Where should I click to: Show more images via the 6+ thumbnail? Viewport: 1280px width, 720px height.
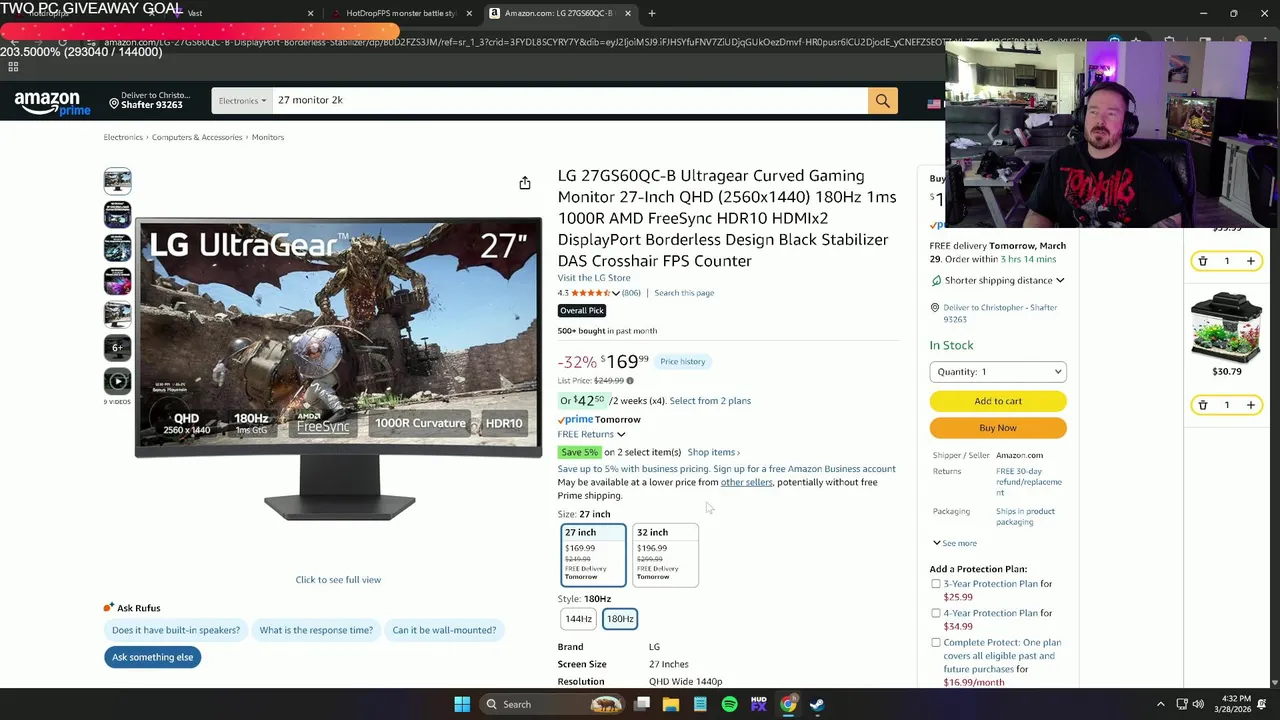click(117, 348)
